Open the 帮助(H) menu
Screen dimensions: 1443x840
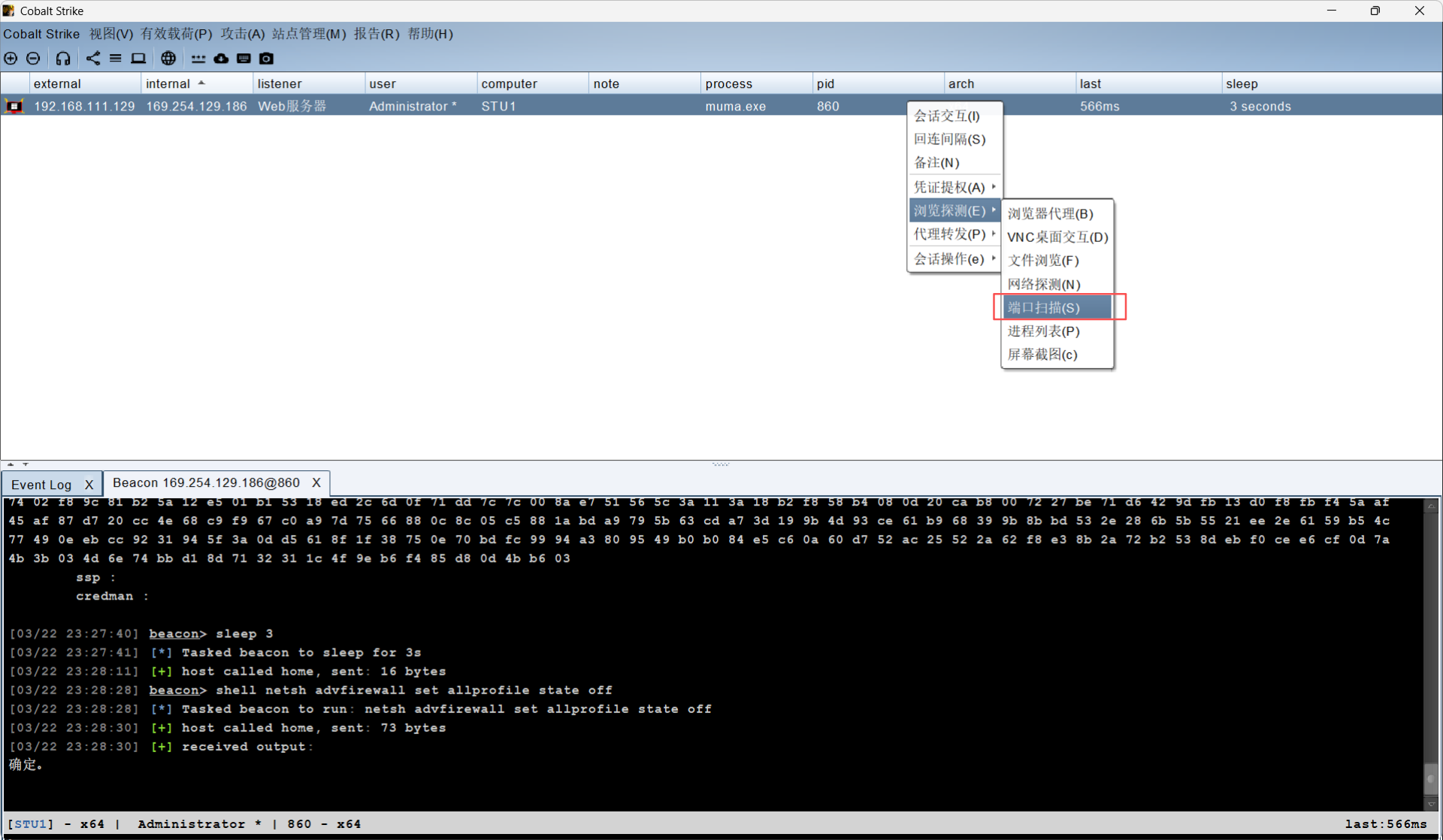[430, 34]
